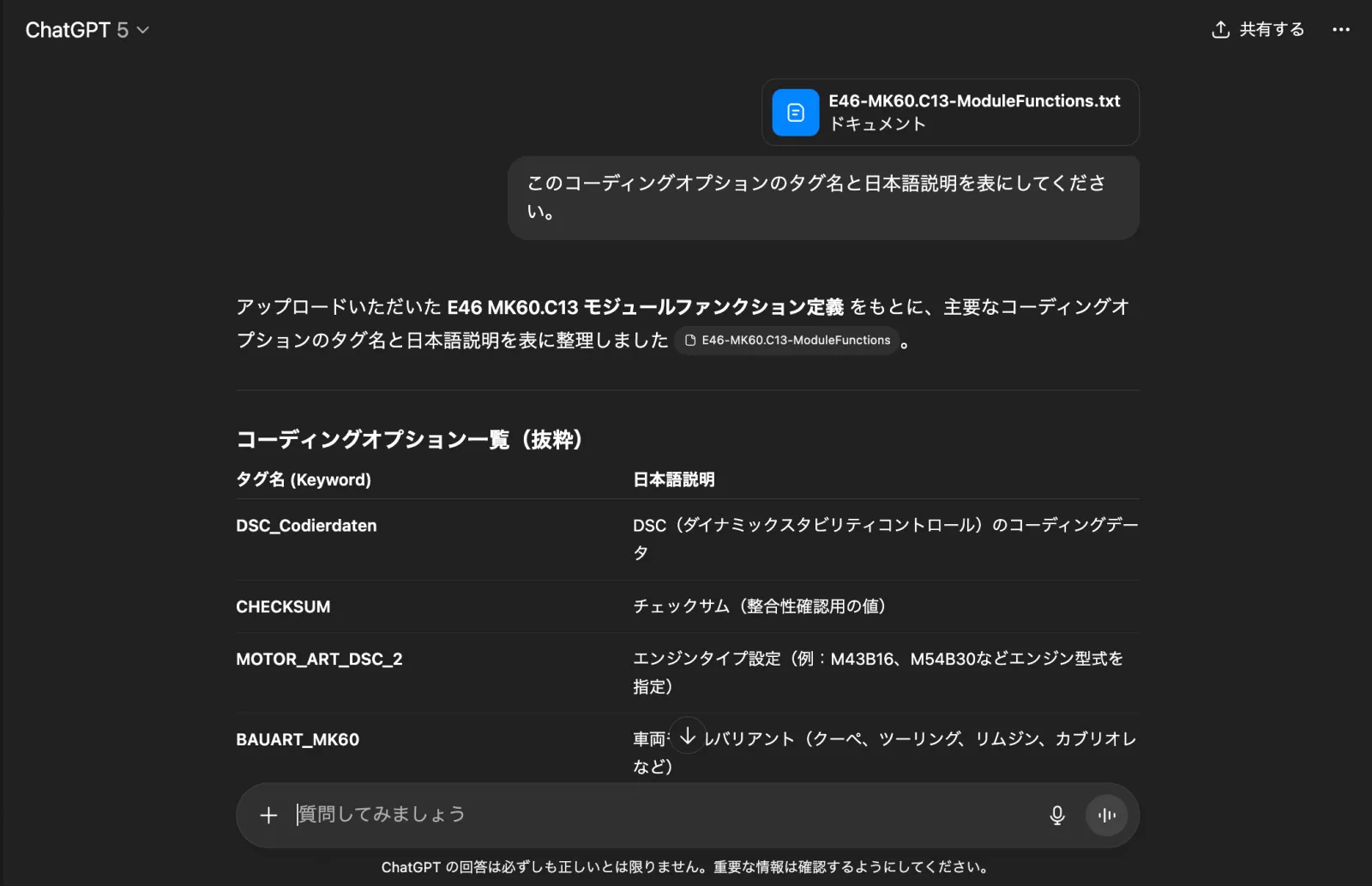
Task: Select the エンジンタイプ設定 description cell
Action: [878, 672]
